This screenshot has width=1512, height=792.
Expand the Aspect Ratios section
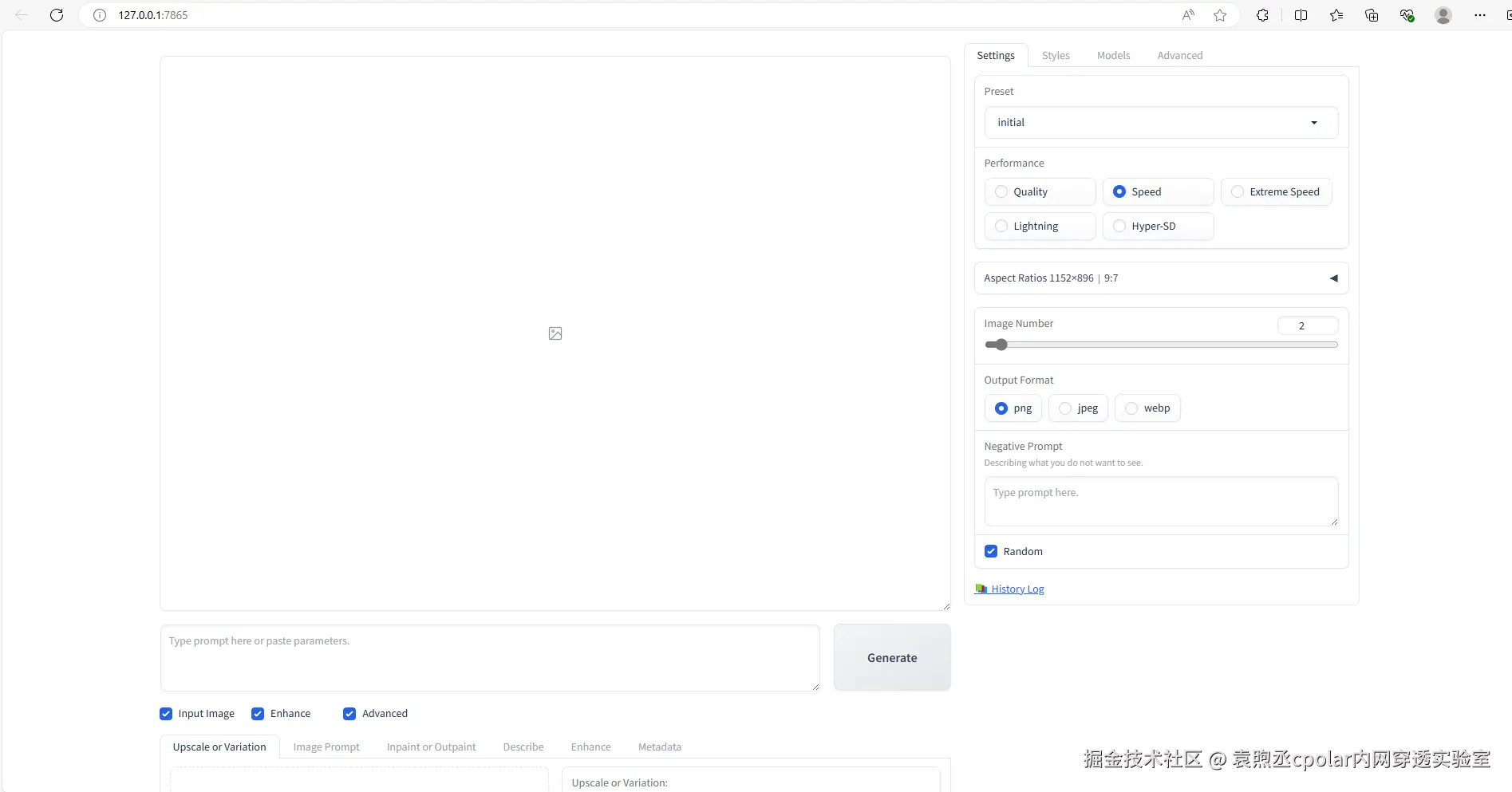coord(1161,278)
